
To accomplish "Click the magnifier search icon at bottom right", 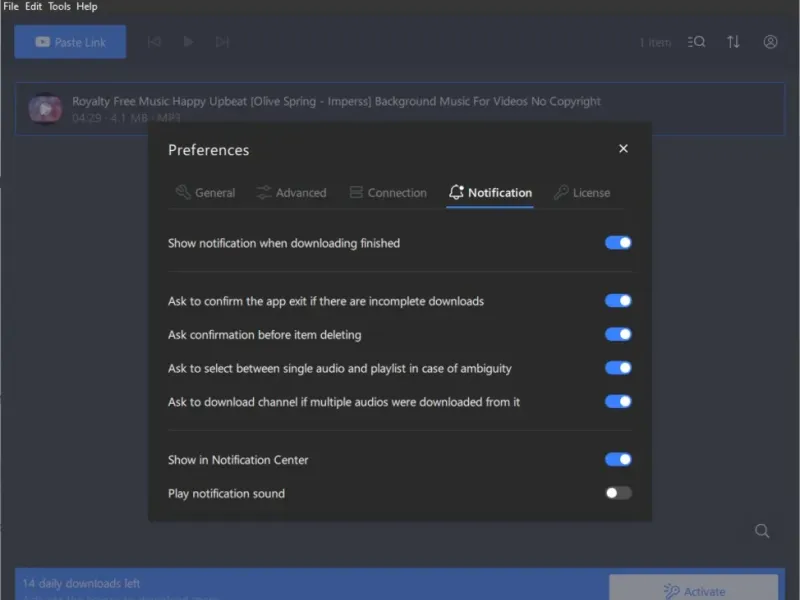I will (762, 531).
